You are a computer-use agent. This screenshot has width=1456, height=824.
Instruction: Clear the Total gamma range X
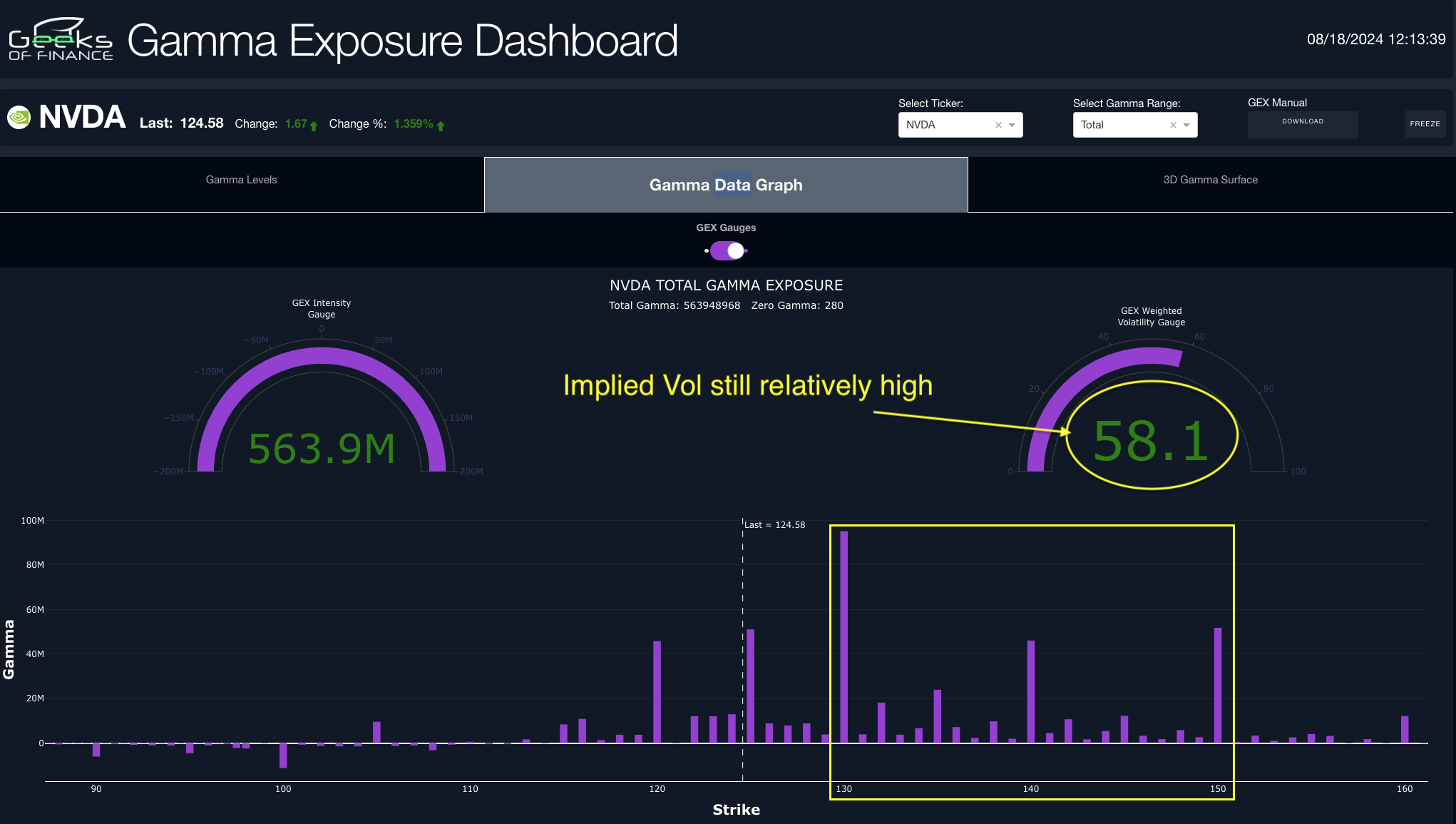click(1173, 125)
